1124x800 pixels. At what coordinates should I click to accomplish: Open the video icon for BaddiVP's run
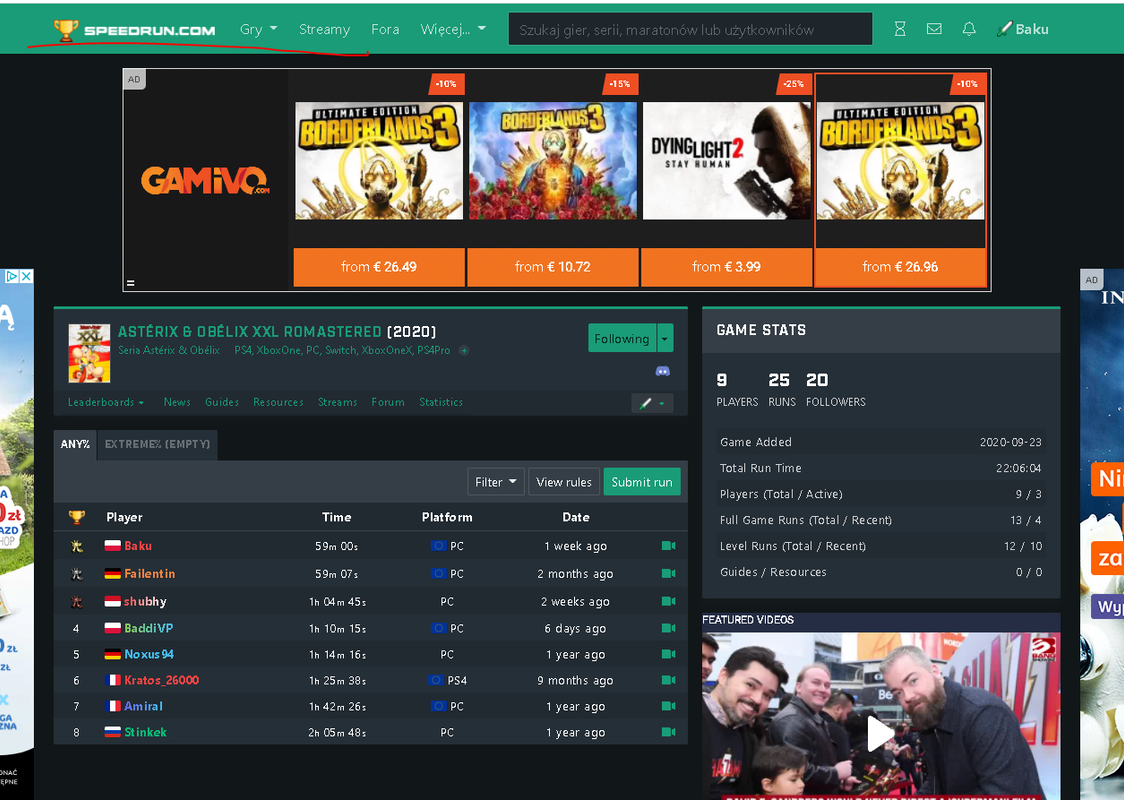668,628
